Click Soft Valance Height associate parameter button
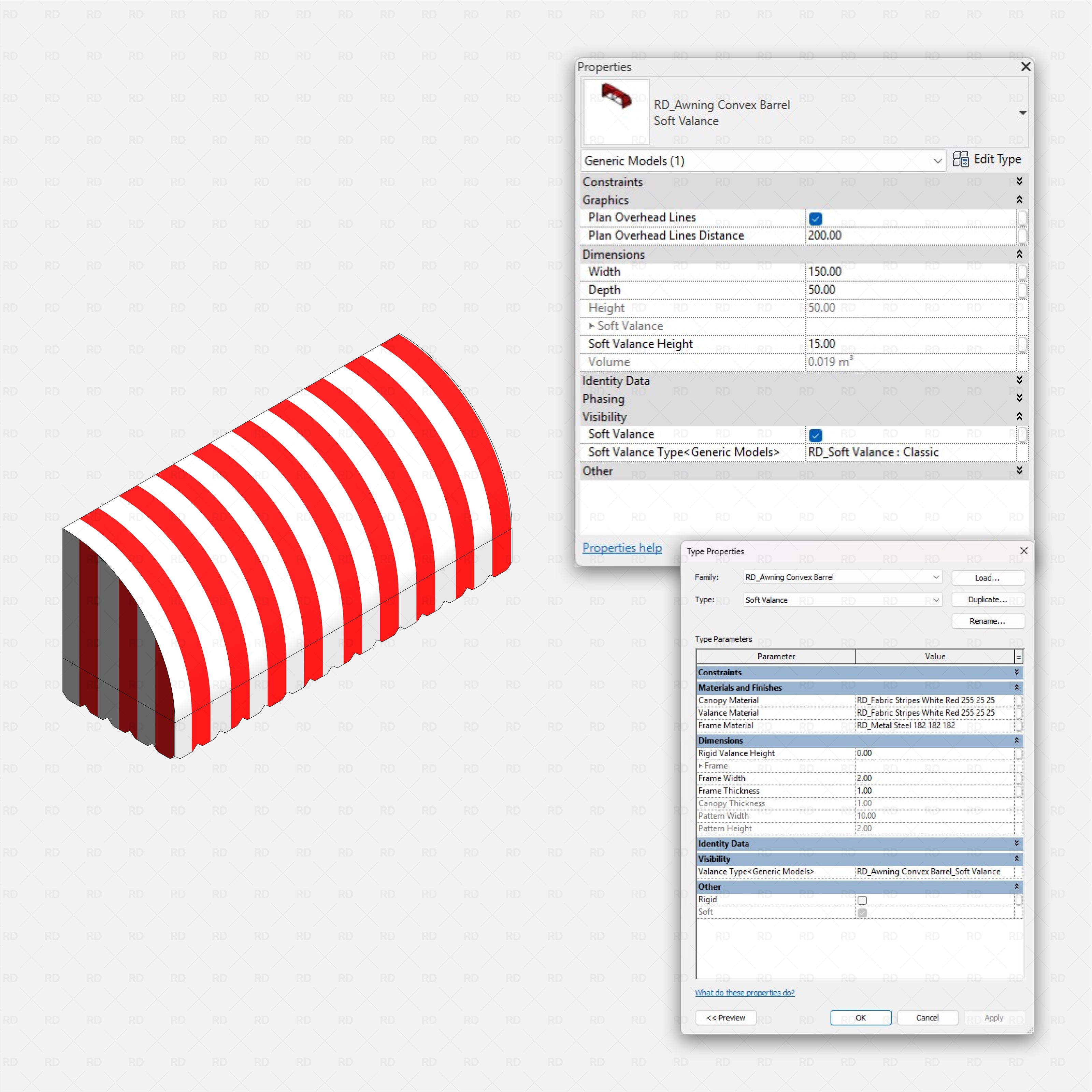 coord(1022,344)
